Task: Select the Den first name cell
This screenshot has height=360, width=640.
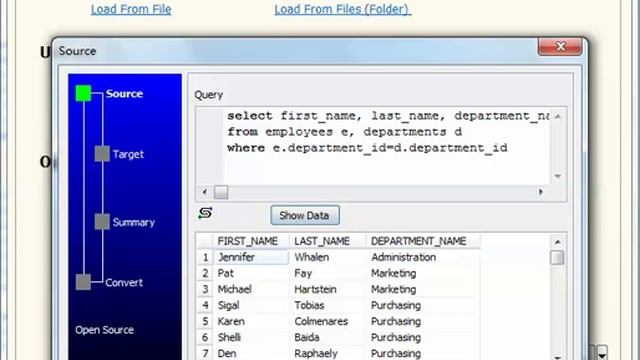Action: pos(251,353)
